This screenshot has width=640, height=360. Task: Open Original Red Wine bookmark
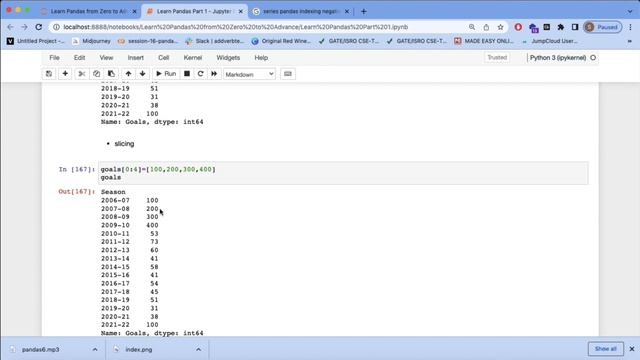(281, 41)
